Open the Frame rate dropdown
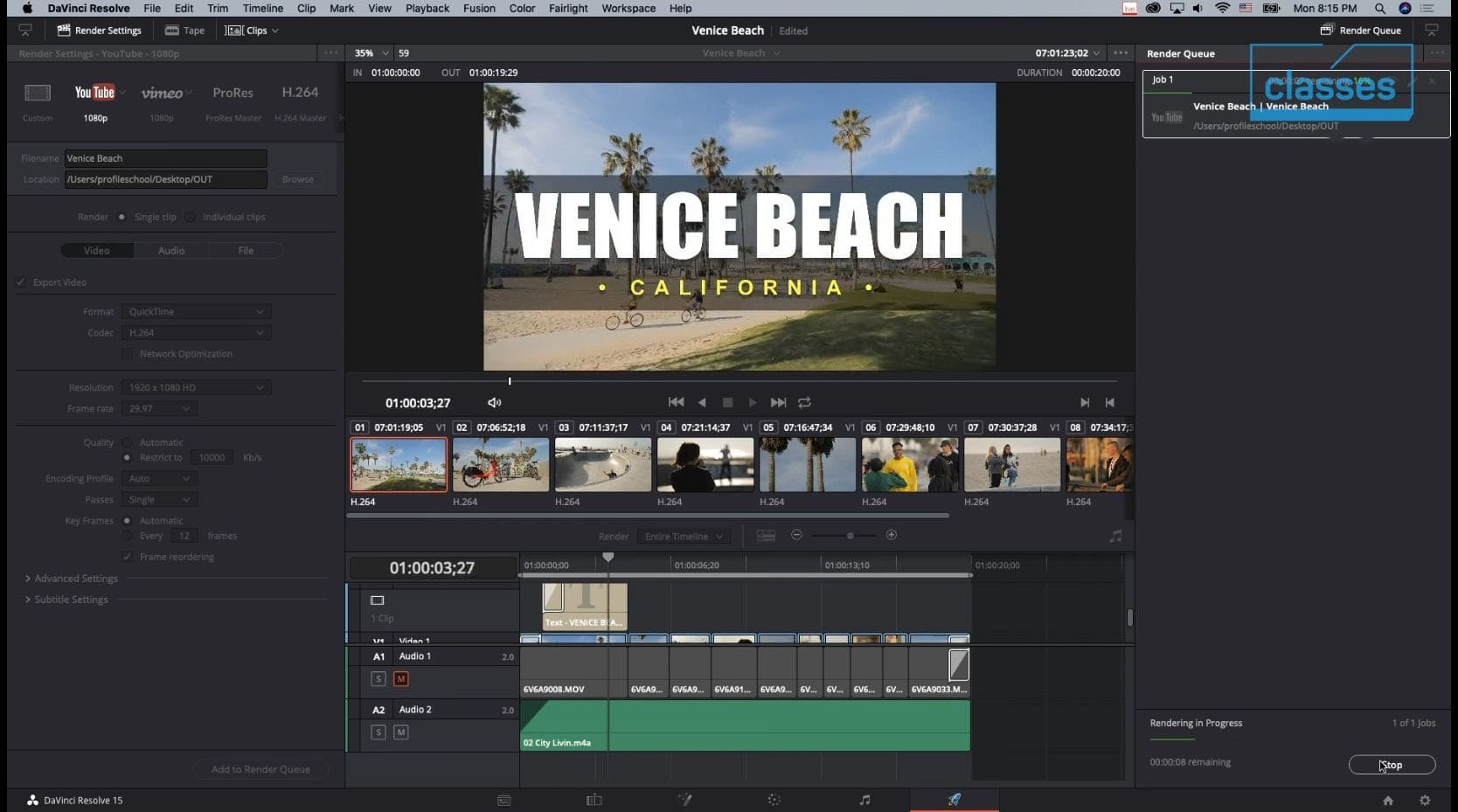The height and width of the screenshot is (812, 1458). (x=159, y=408)
